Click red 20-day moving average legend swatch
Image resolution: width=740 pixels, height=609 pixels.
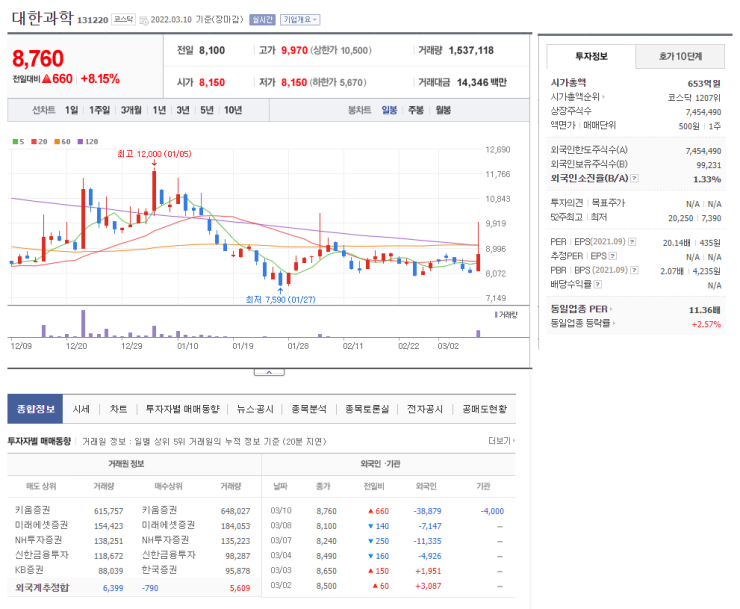pos(34,142)
